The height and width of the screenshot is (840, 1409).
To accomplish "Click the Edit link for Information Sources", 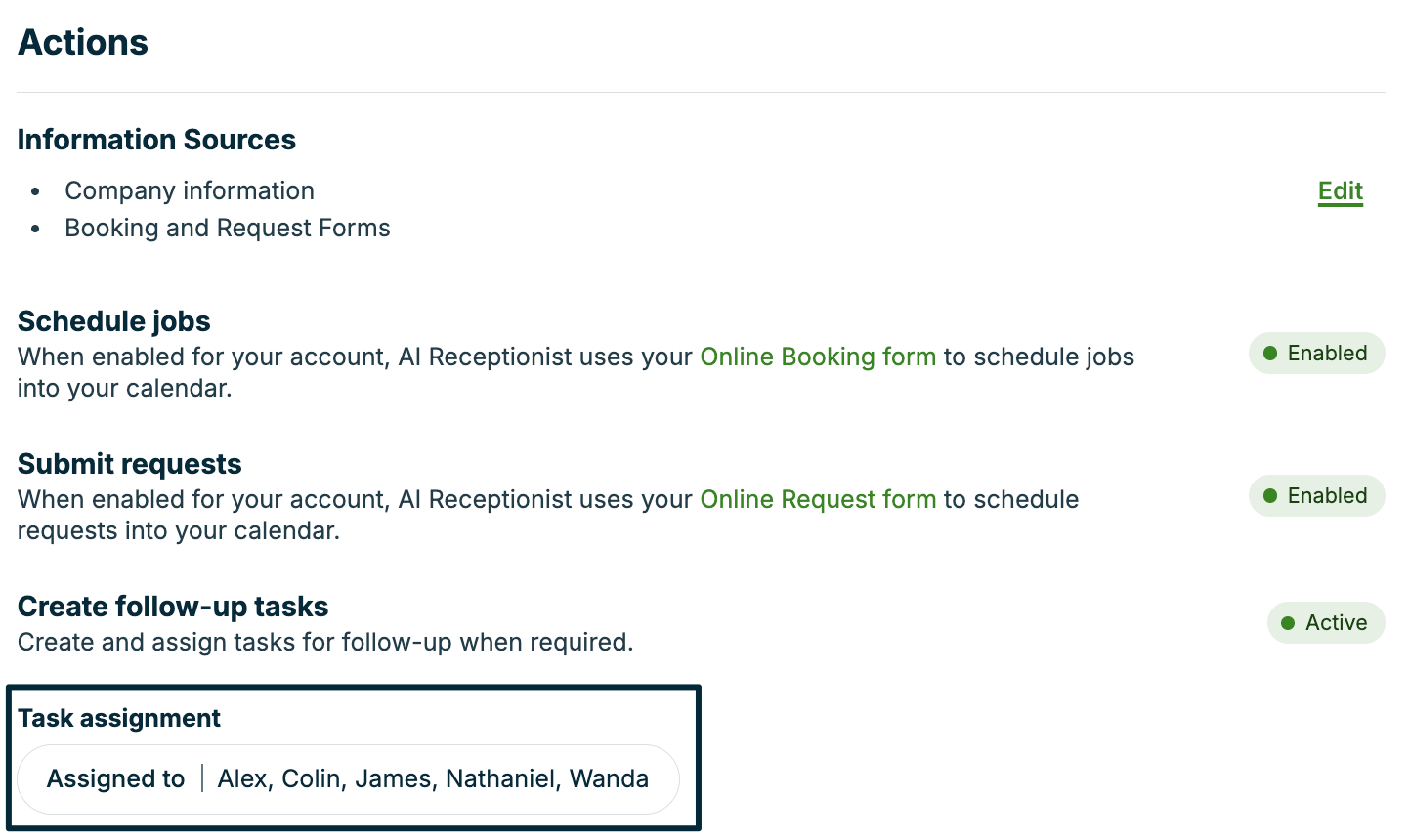I will (1341, 191).
